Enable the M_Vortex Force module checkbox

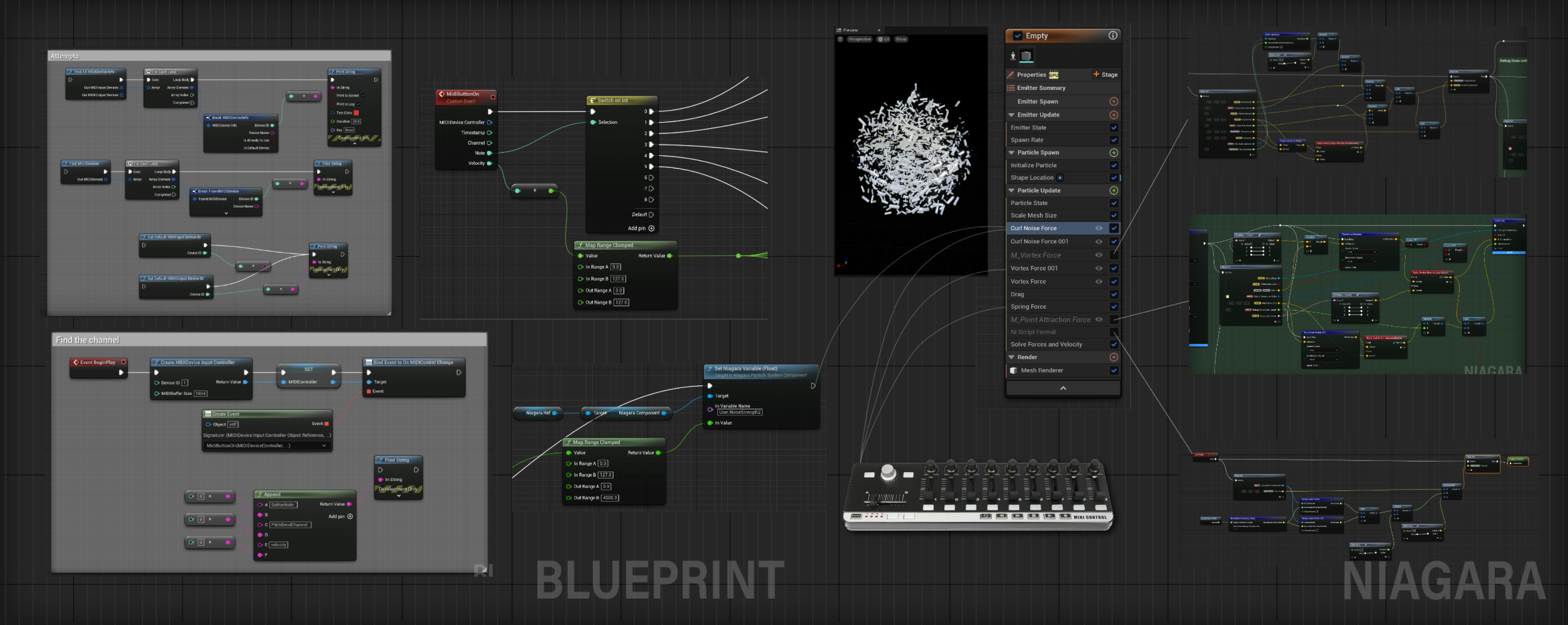1113,255
